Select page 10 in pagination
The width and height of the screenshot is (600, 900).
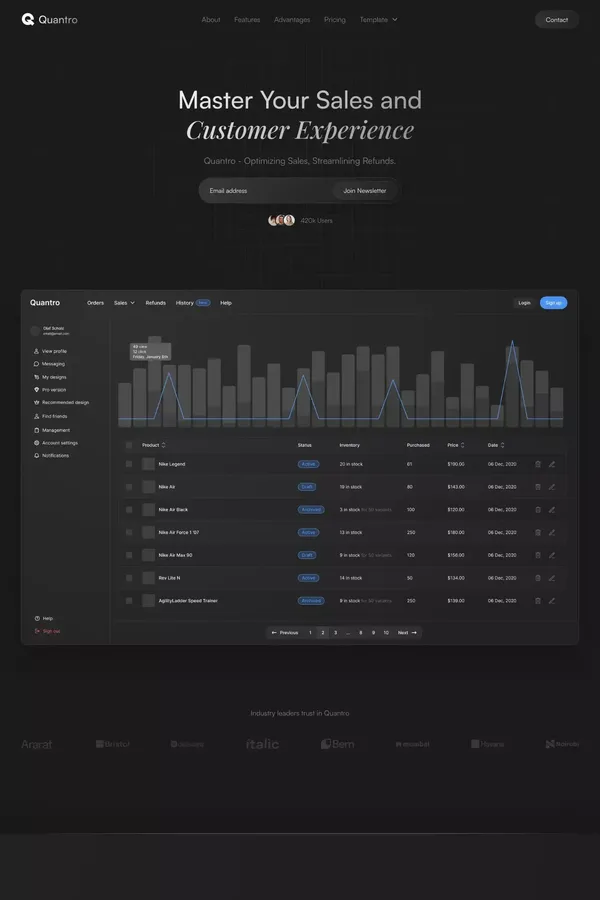[386, 633]
